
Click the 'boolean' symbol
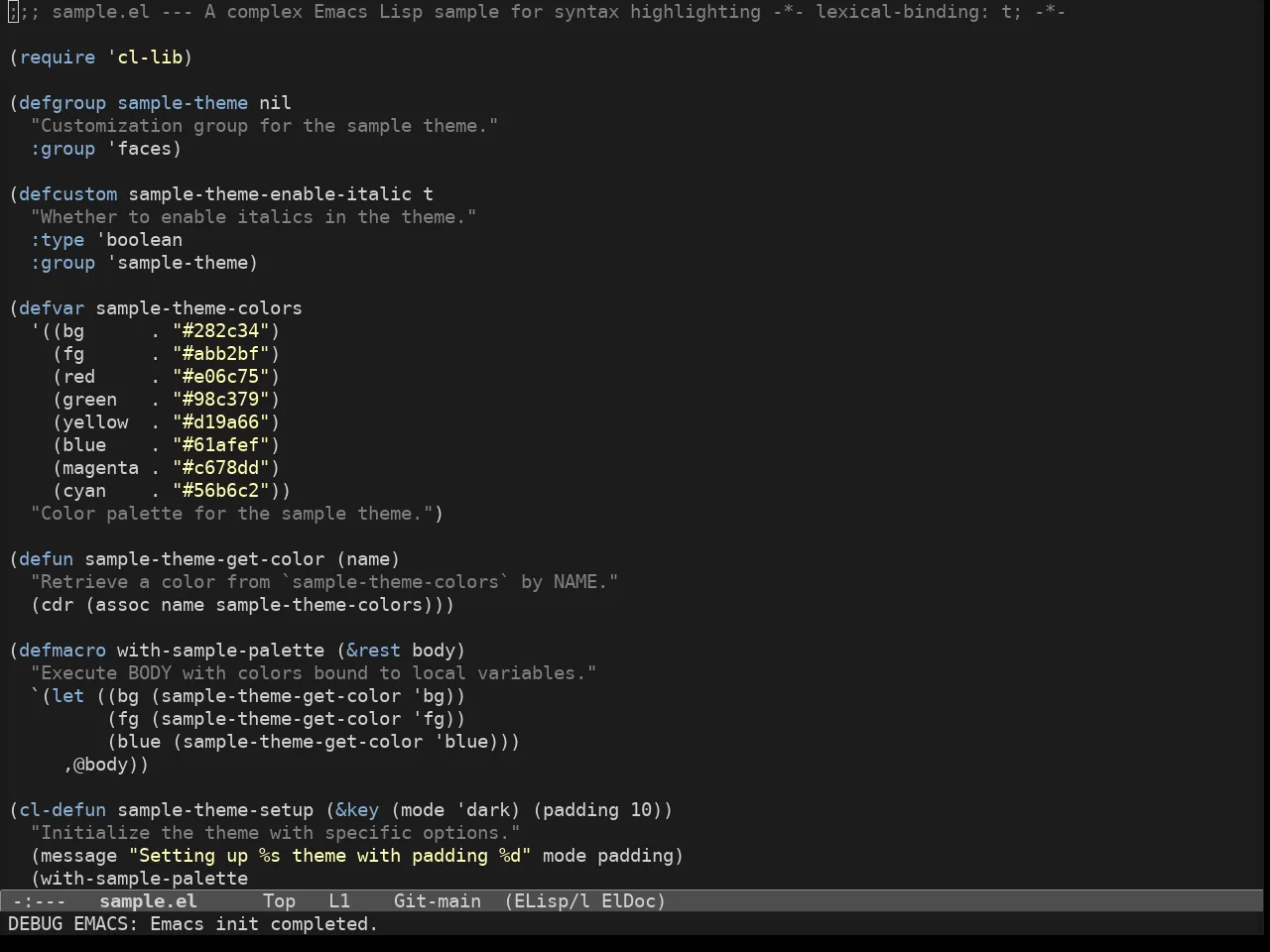[144, 240]
